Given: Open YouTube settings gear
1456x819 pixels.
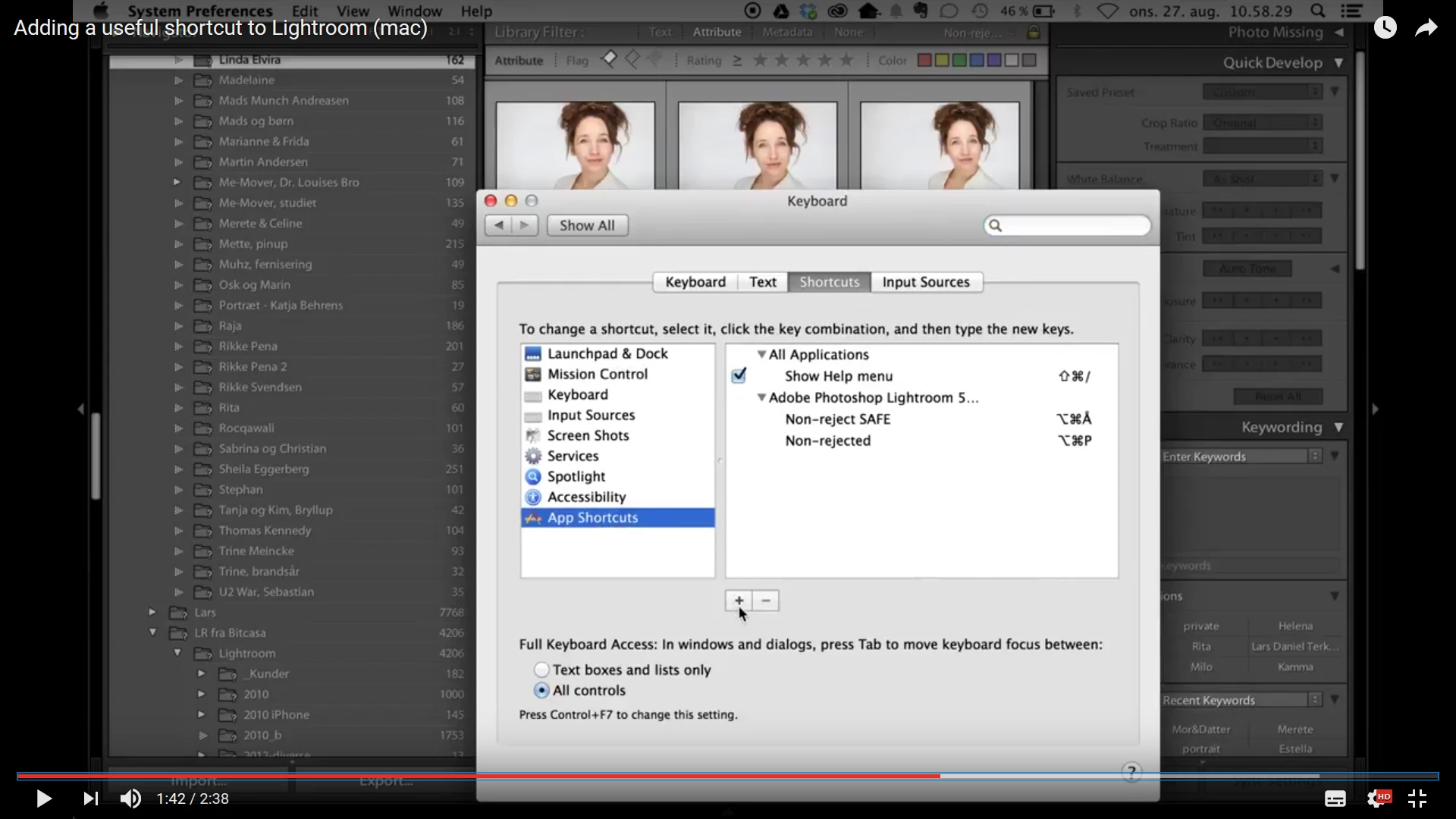Looking at the screenshot, I should tap(1377, 799).
